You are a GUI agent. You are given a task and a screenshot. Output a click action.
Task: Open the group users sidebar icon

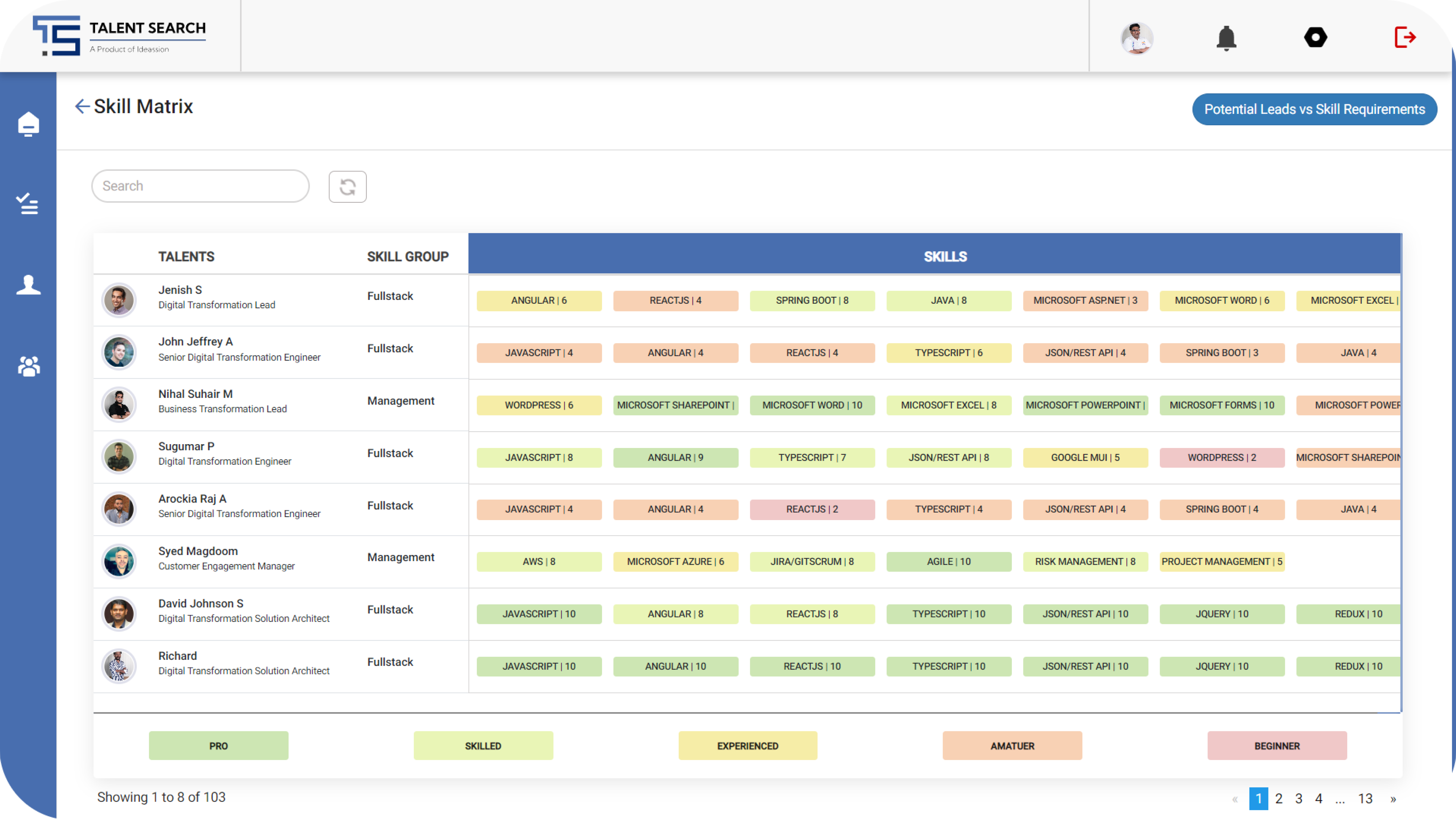point(29,366)
